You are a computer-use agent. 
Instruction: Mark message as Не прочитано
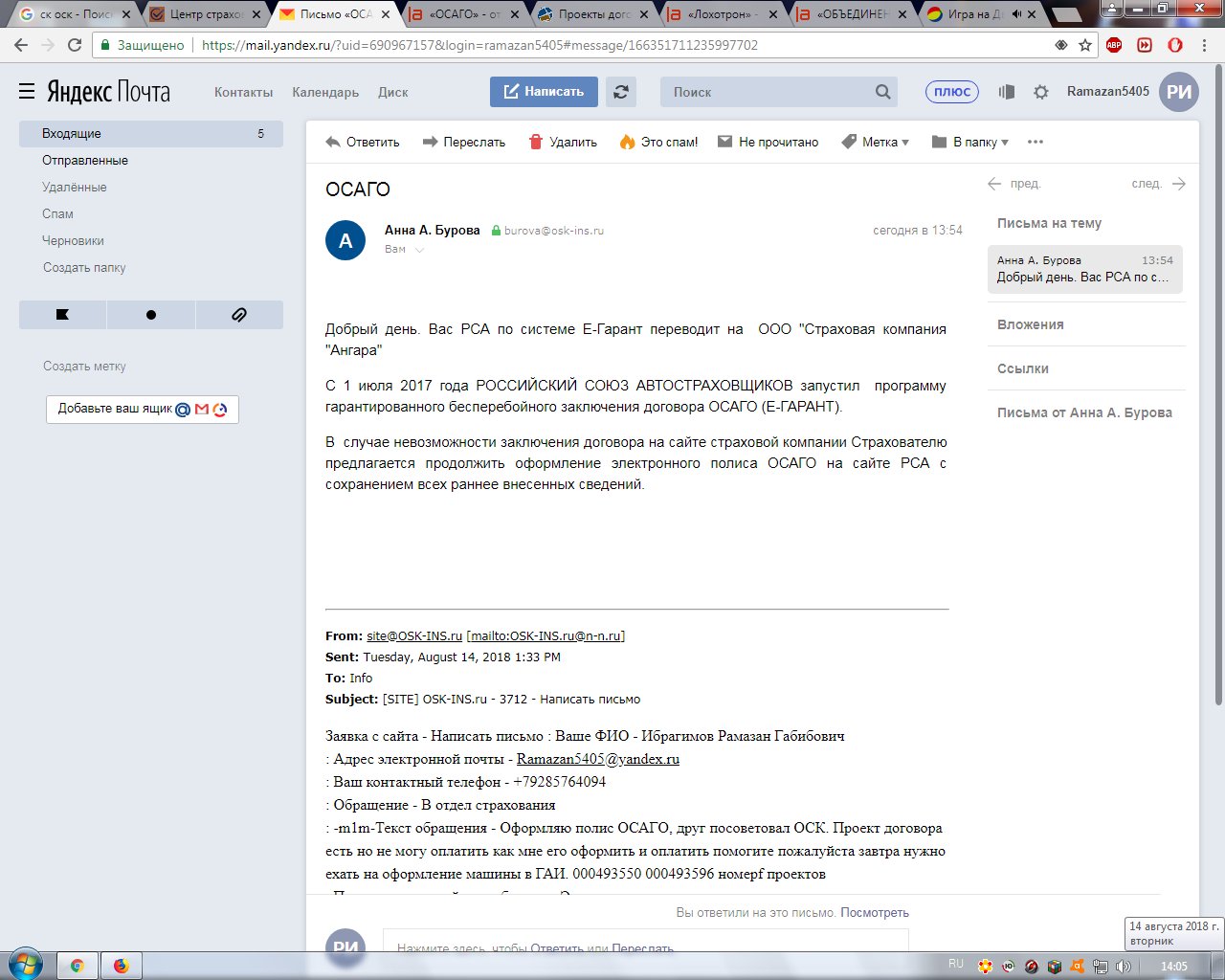[768, 142]
